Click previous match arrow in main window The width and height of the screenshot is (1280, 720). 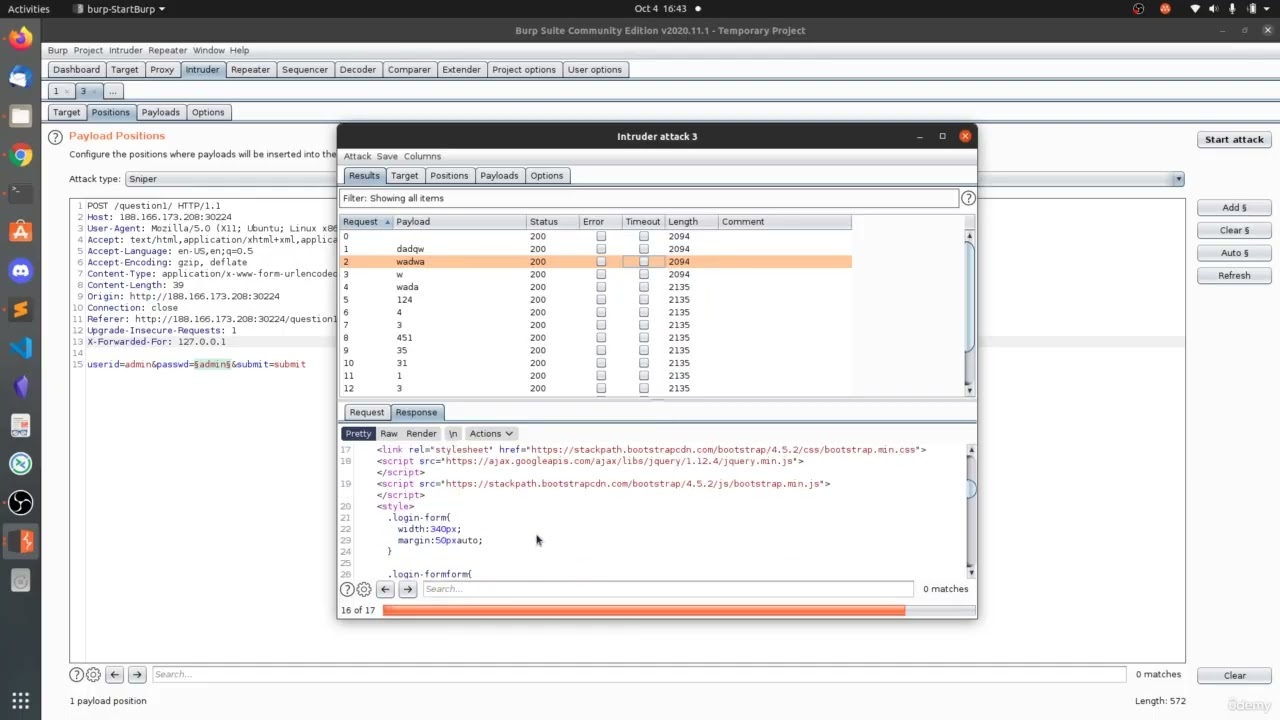click(x=114, y=675)
